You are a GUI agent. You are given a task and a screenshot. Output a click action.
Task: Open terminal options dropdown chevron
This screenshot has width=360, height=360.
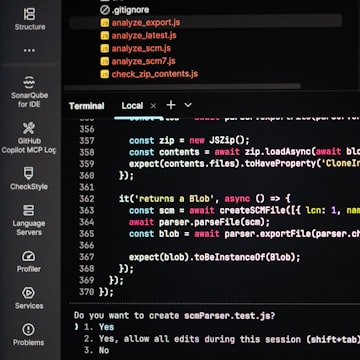coord(188,105)
